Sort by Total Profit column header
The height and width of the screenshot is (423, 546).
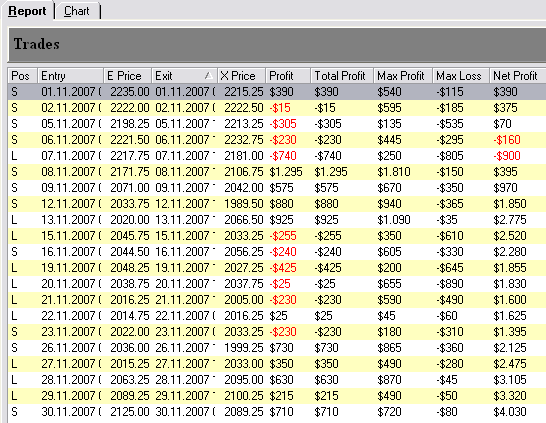click(x=342, y=76)
